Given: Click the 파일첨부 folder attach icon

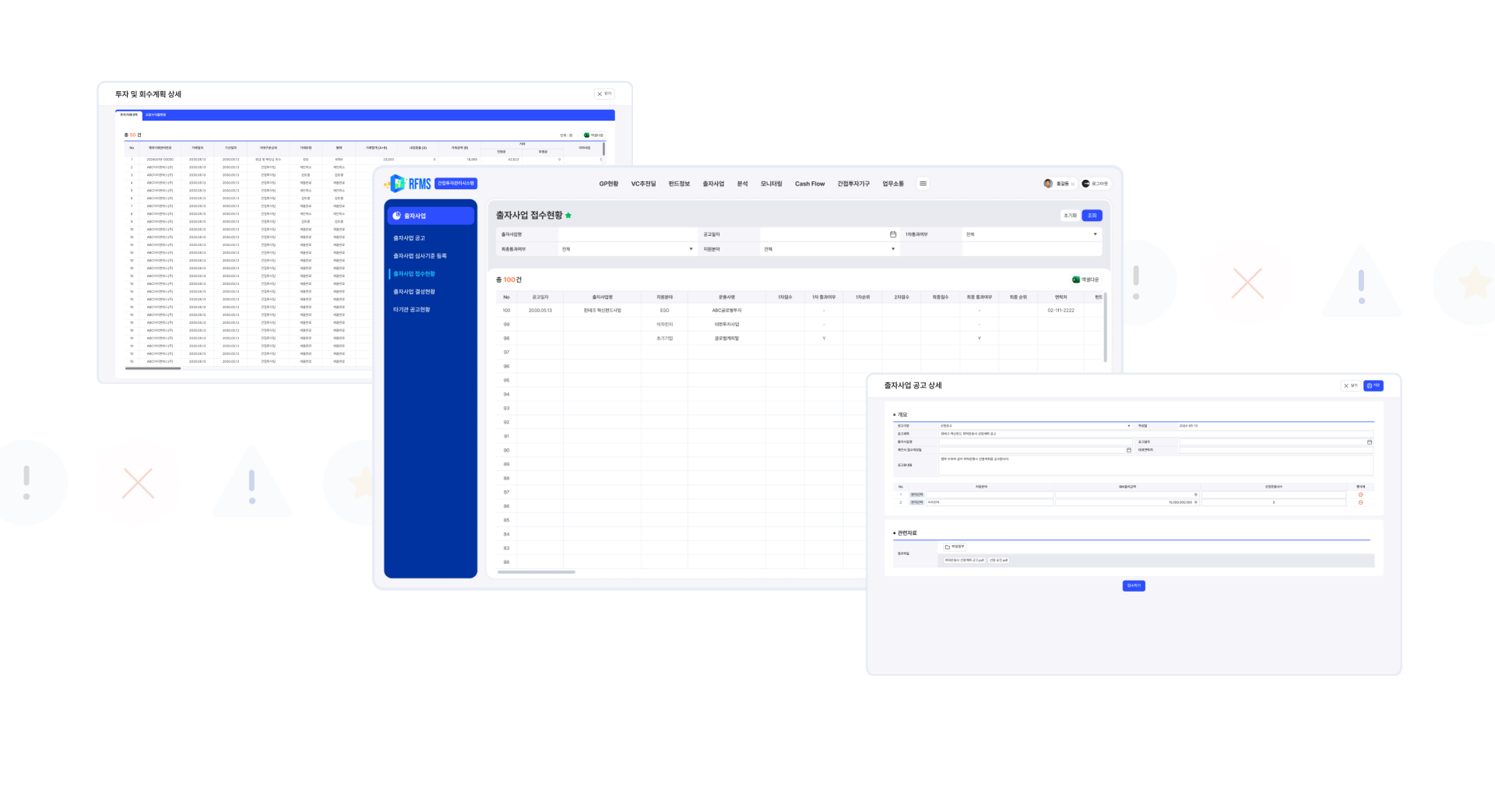Looking at the screenshot, I should [948, 547].
